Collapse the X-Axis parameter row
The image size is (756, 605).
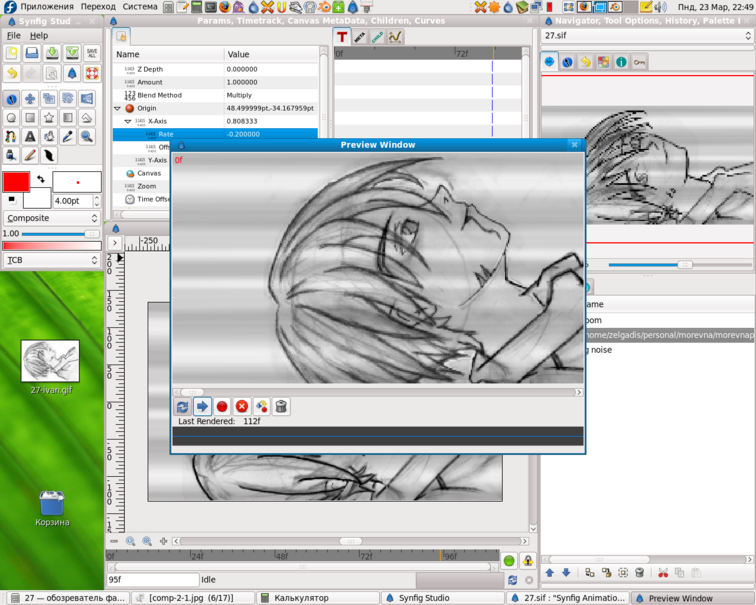[128, 121]
